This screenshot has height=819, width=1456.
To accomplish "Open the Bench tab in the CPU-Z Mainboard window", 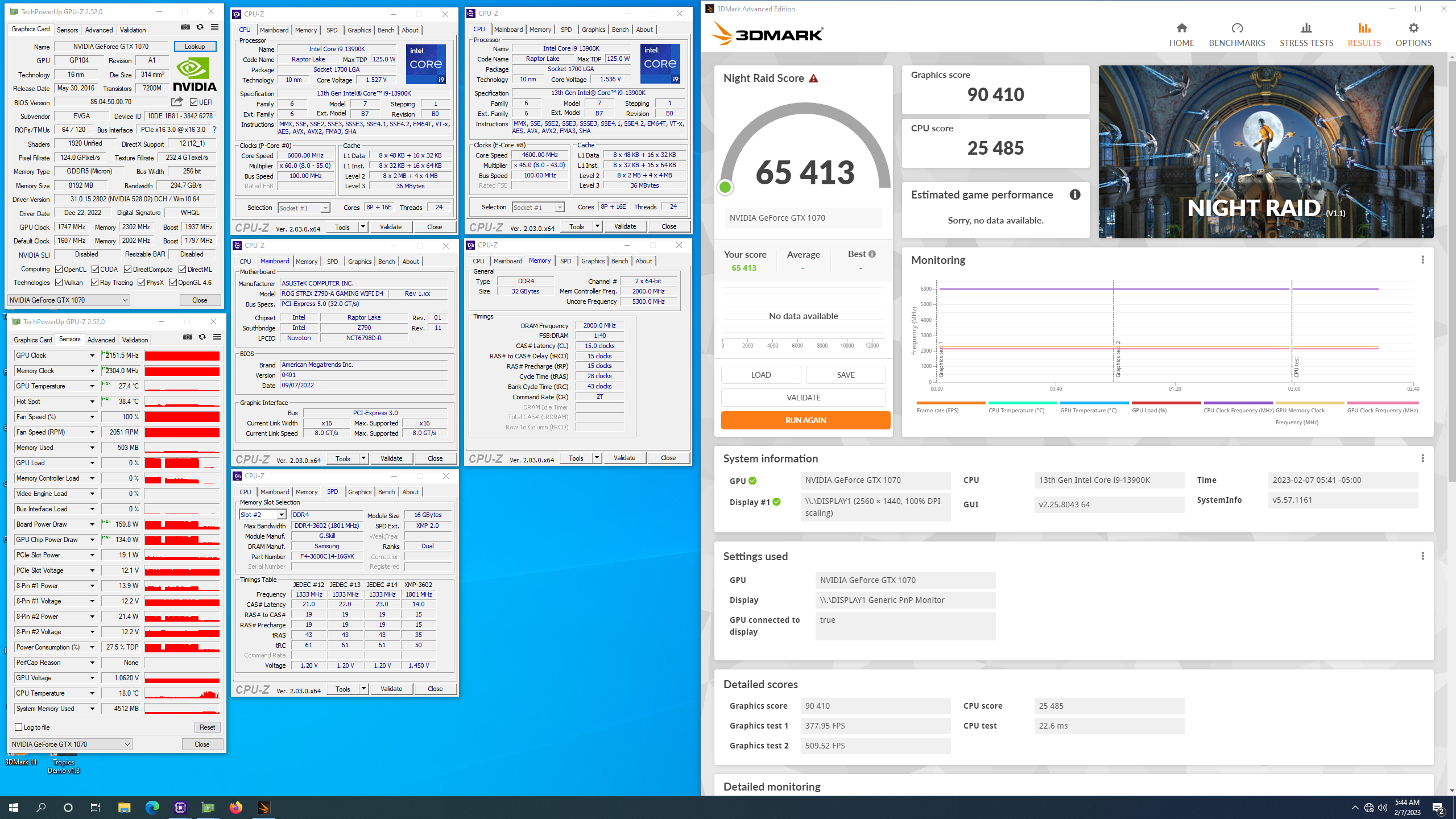I will (386, 262).
